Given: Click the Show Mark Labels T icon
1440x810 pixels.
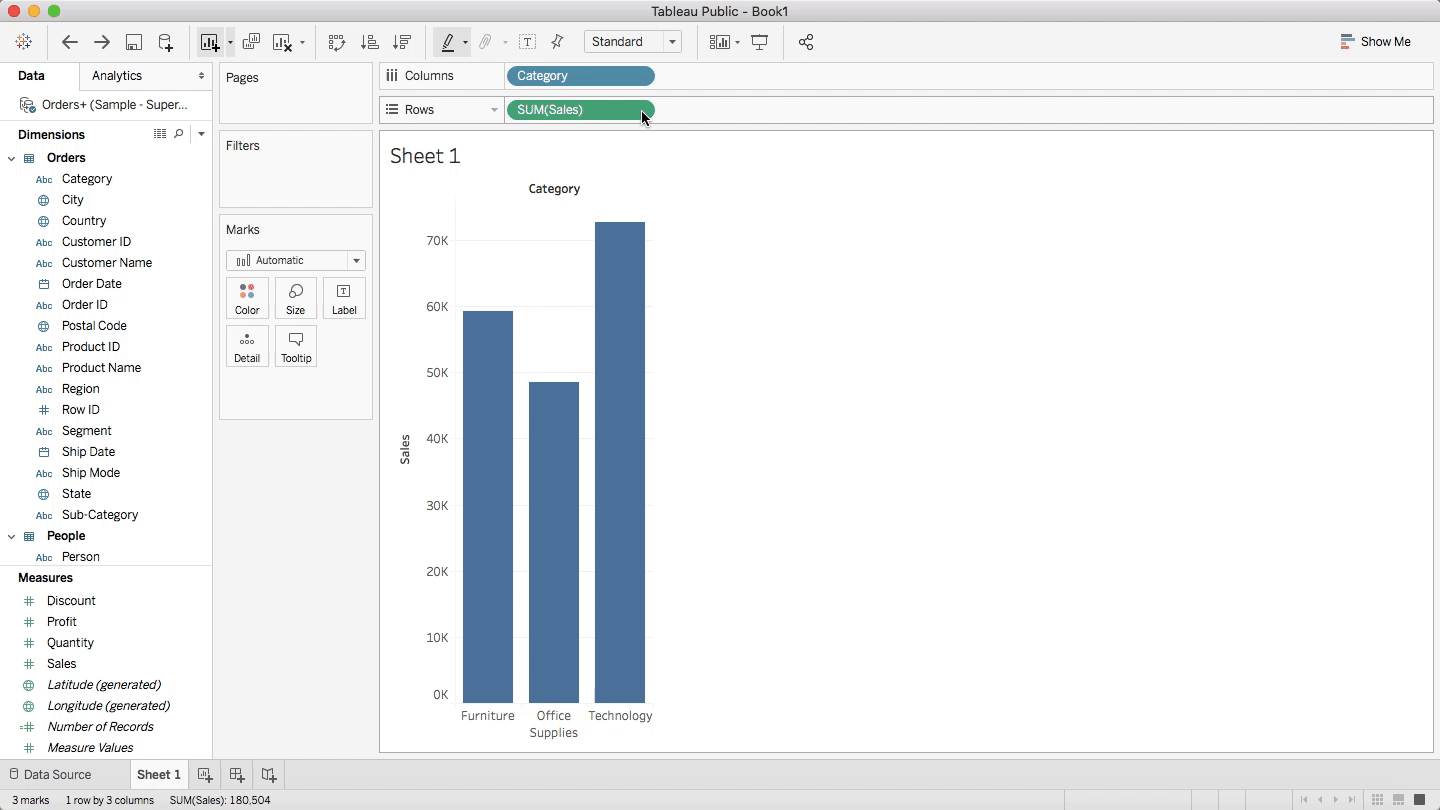Looking at the screenshot, I should point(527,42).
